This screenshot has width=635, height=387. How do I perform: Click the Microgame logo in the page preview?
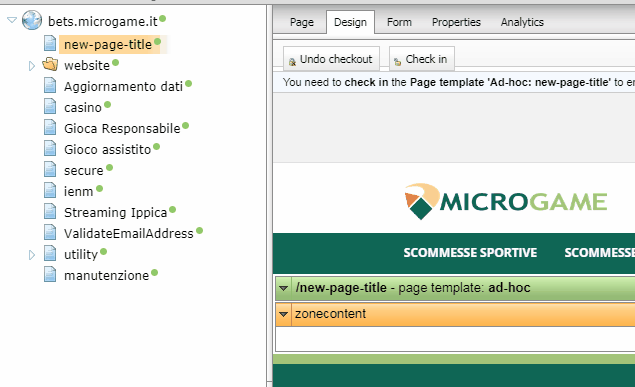pyautogui.click(x=505, y=201)
